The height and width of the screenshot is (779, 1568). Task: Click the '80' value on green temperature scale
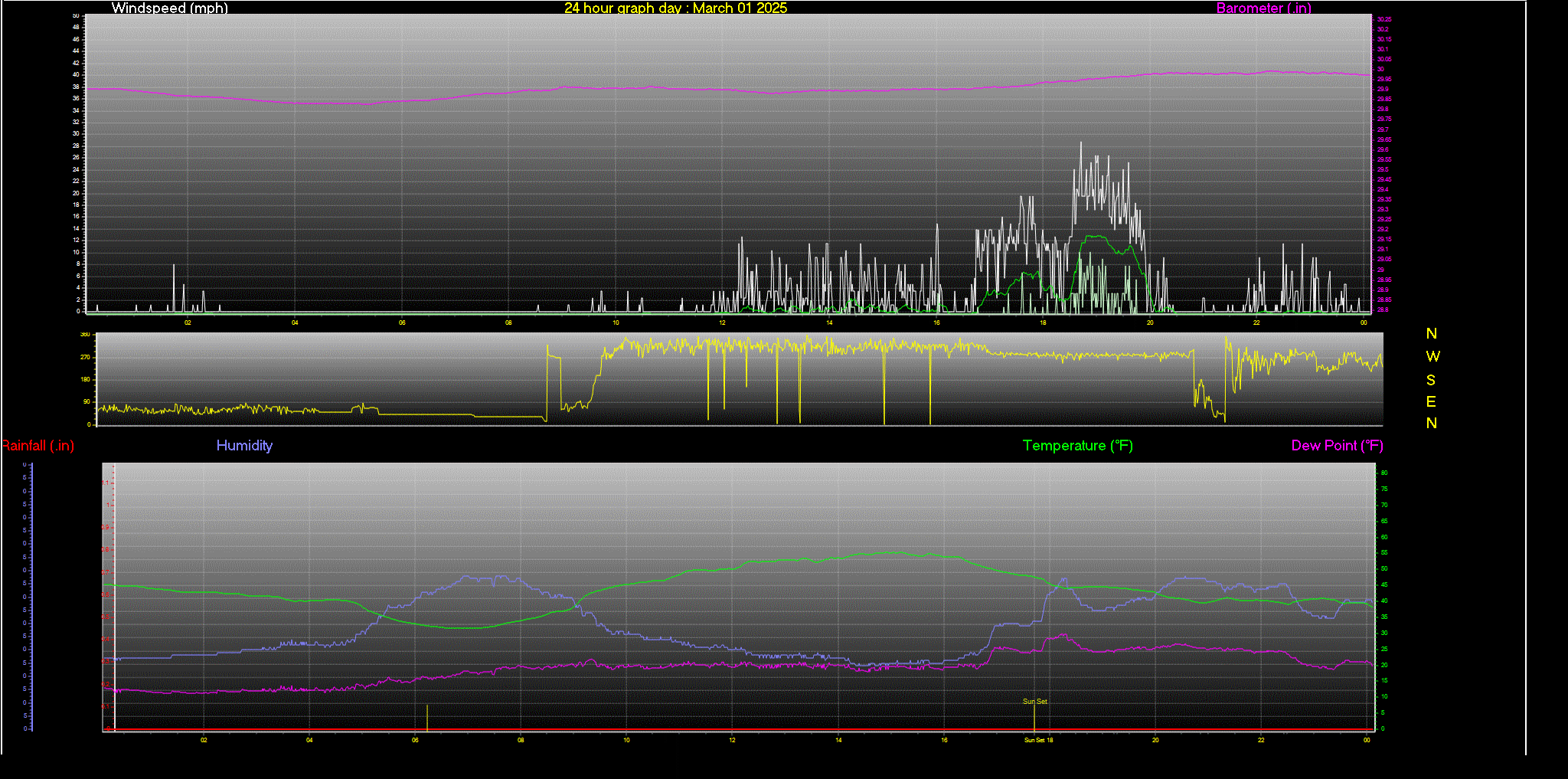1383,473
